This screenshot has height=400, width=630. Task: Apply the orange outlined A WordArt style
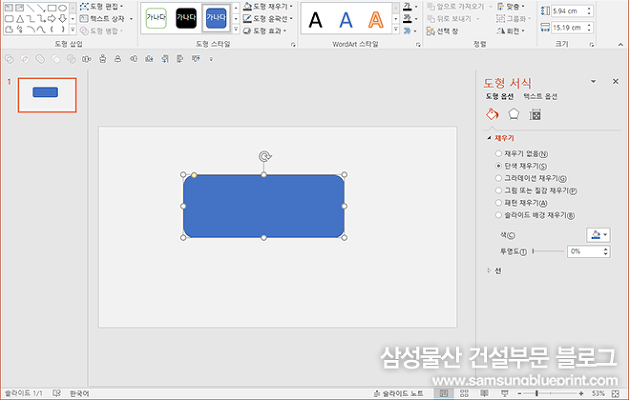tap(376, 19)
